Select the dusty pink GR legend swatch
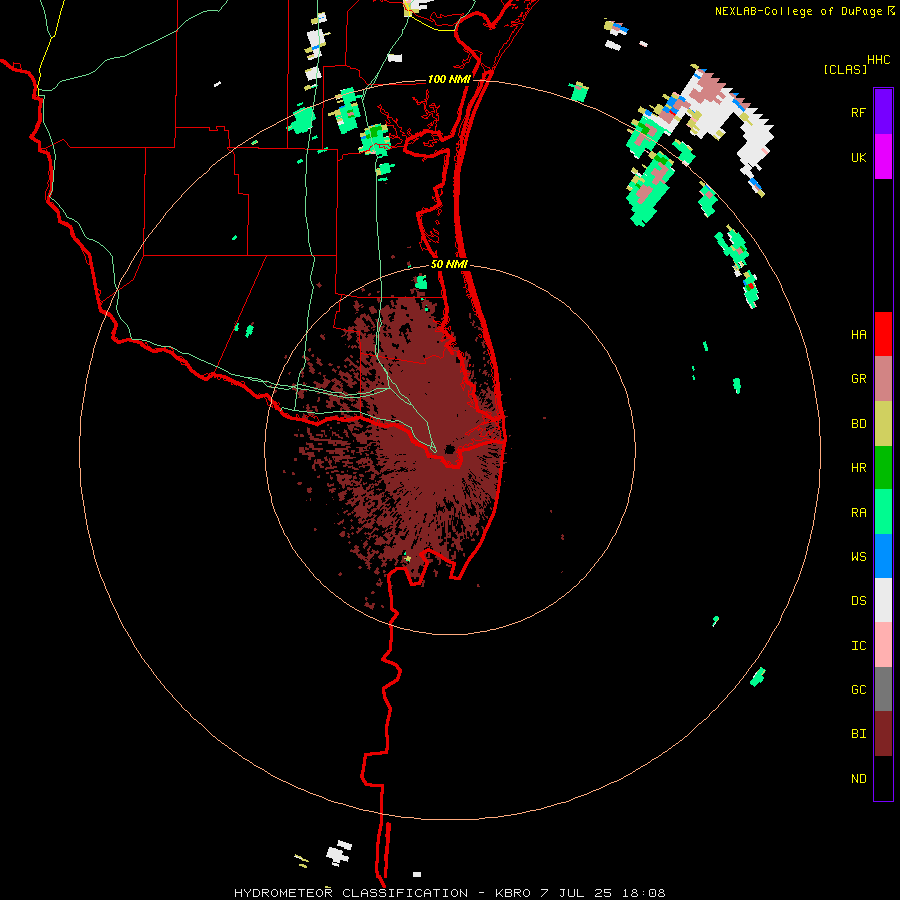Viewport: 900px width, 900px height. click(x=883, y=378)
